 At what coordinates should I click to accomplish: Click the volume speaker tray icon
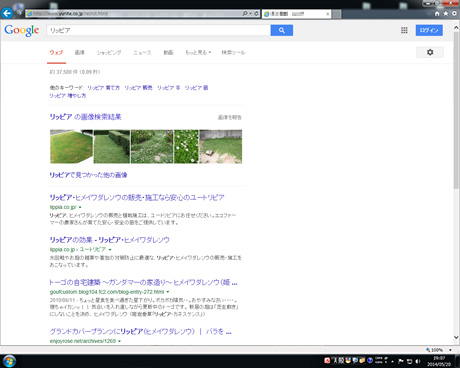418,361
